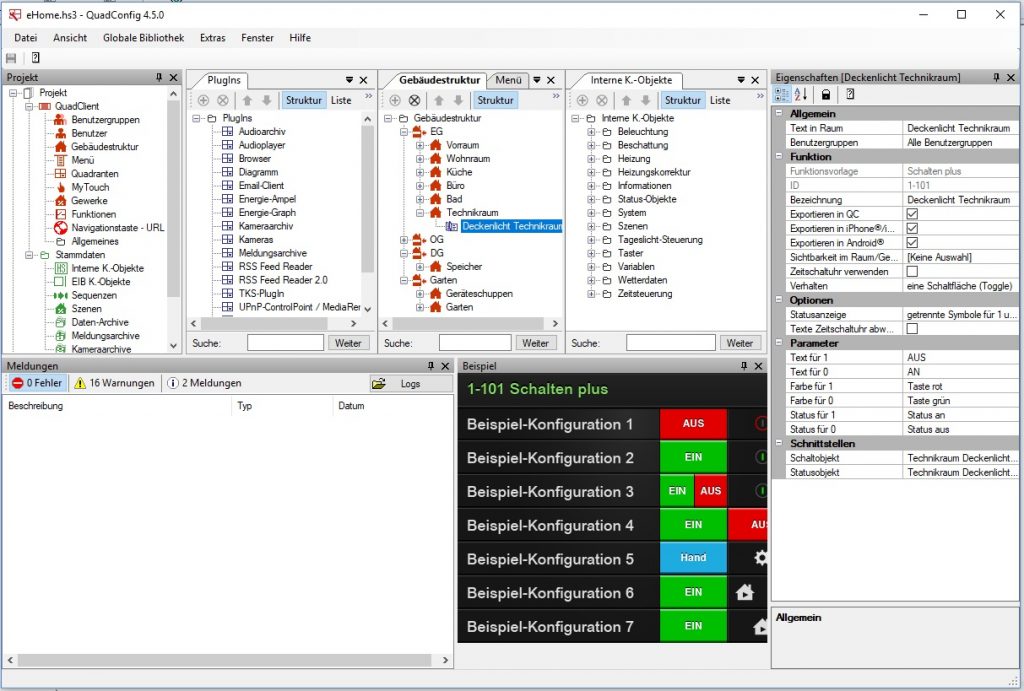Image resolution: width=1024 pixels, height=691 pixels.
Task: Click horizontal scrollbar in Meldungen panel
Action: coord(225,660)
